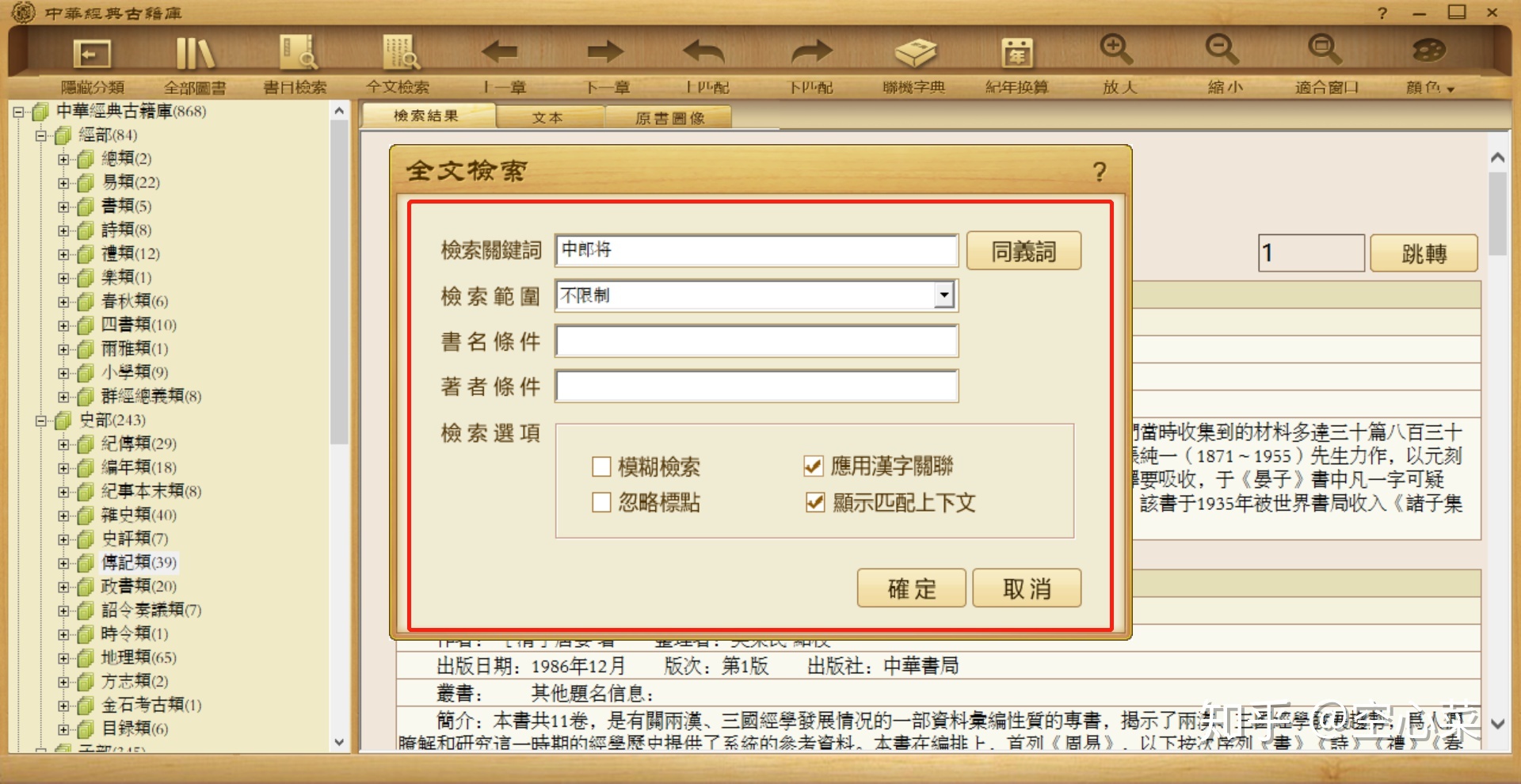
Task: Launch the 紀年換算 calendar converter
Action: 1016,55
